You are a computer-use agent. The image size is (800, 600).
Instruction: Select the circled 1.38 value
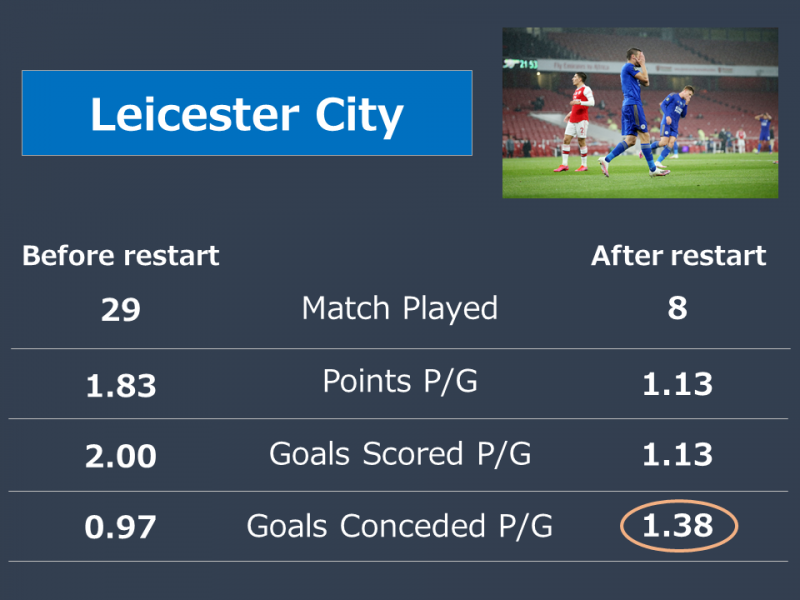(679, 526)
